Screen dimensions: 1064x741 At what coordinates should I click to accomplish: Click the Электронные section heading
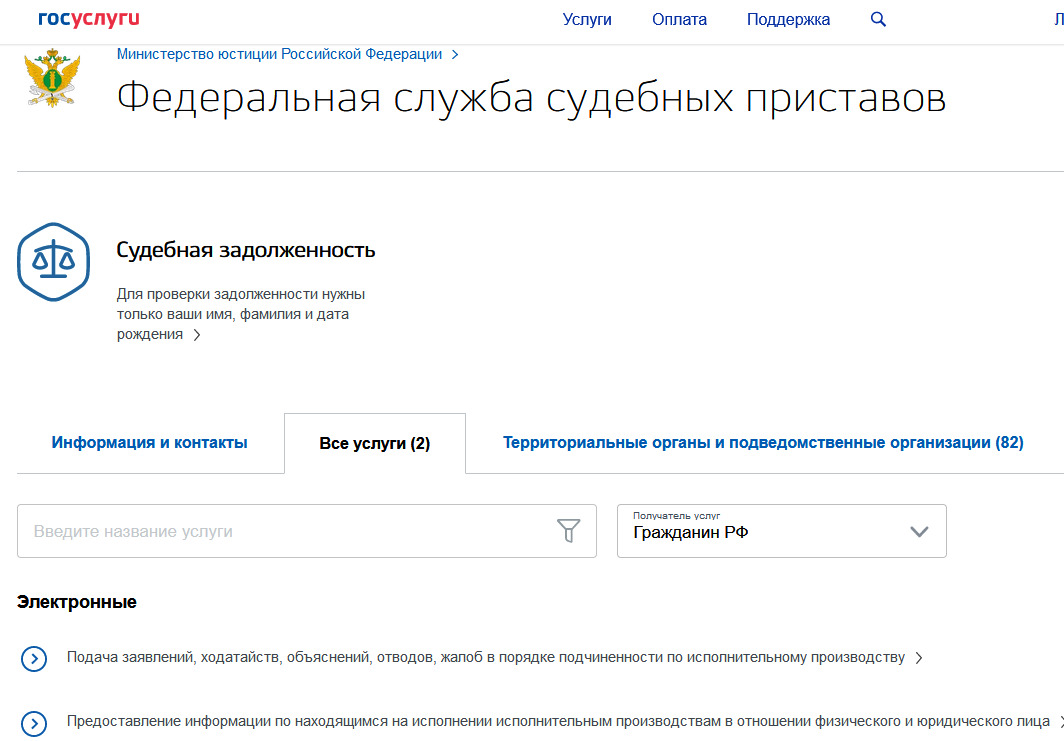(x=77, y=602)
